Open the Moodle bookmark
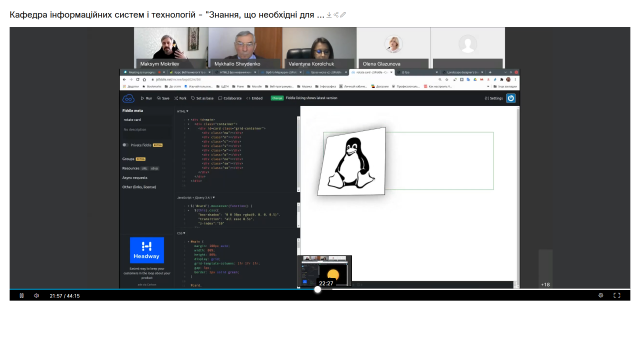This screenshot has width=640, height=360. [255, 87]
